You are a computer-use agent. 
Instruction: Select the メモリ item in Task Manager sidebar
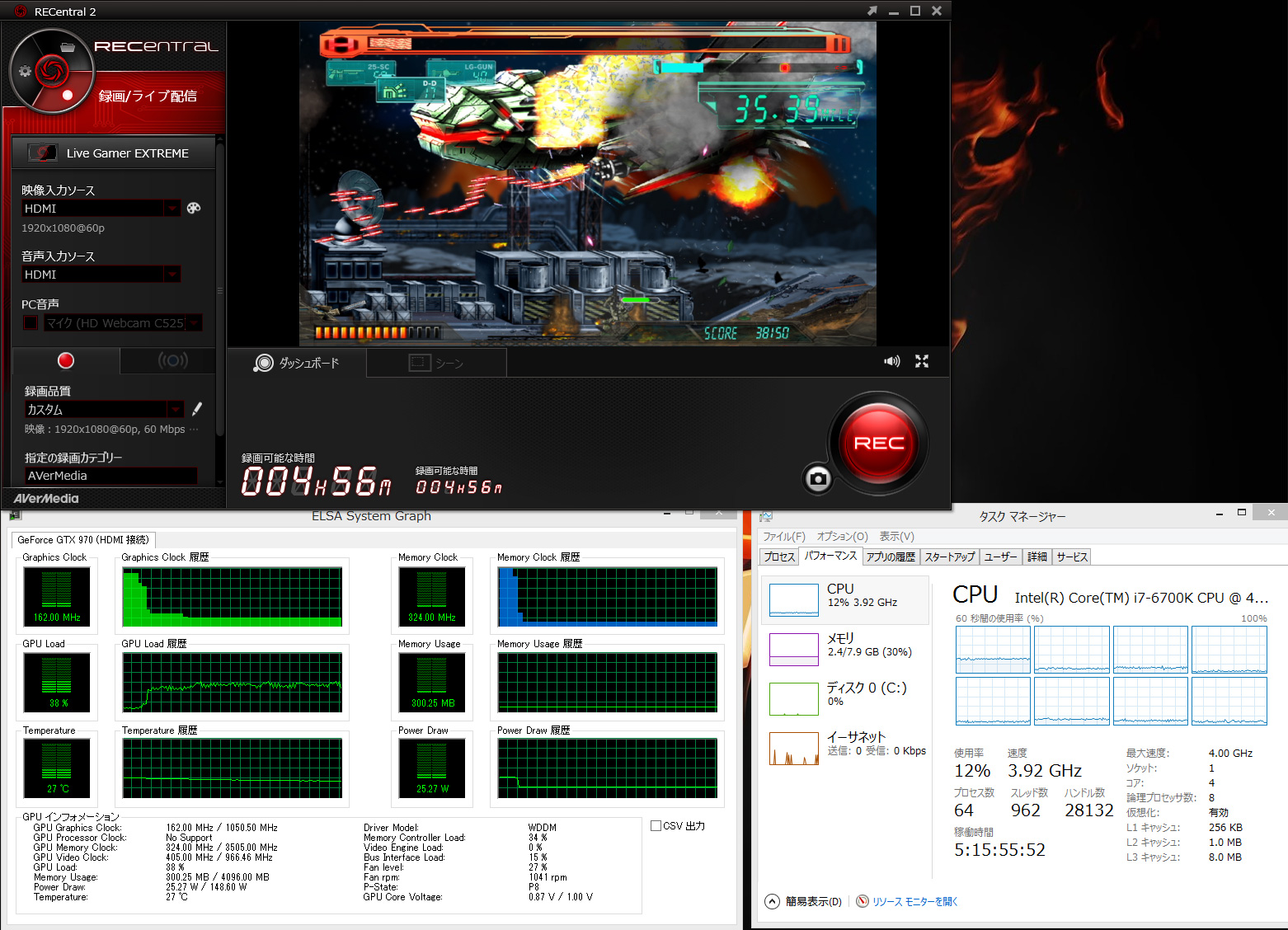(x=846, y=649)
